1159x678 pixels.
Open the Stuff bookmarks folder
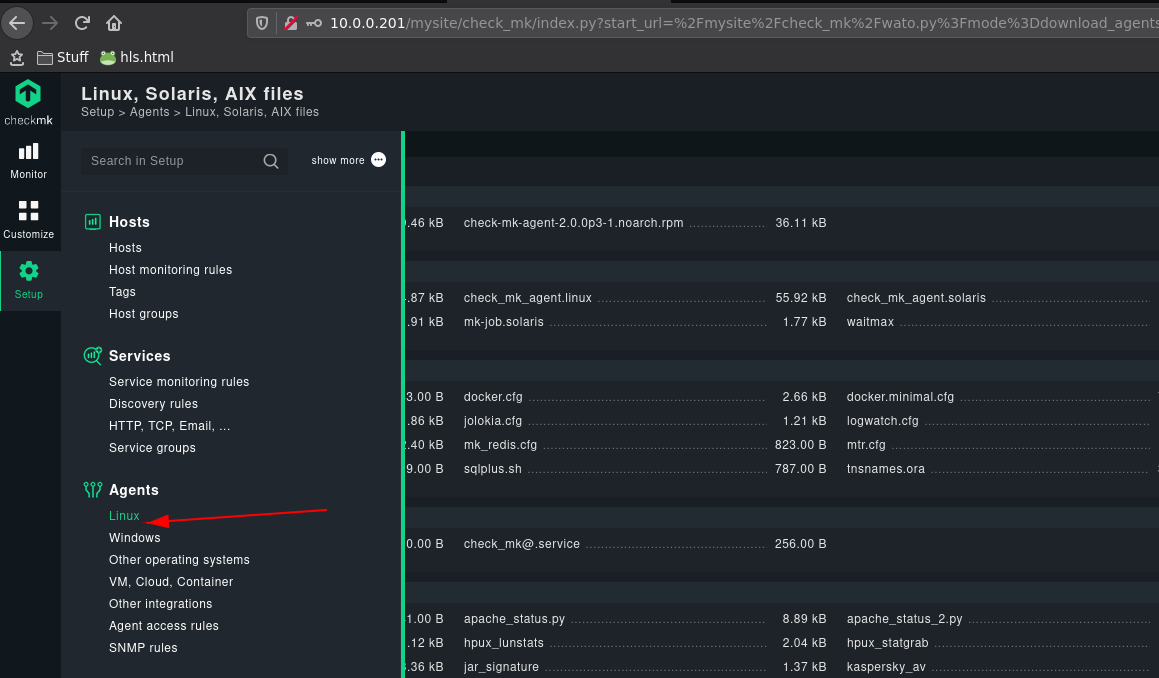pos(63,57)
